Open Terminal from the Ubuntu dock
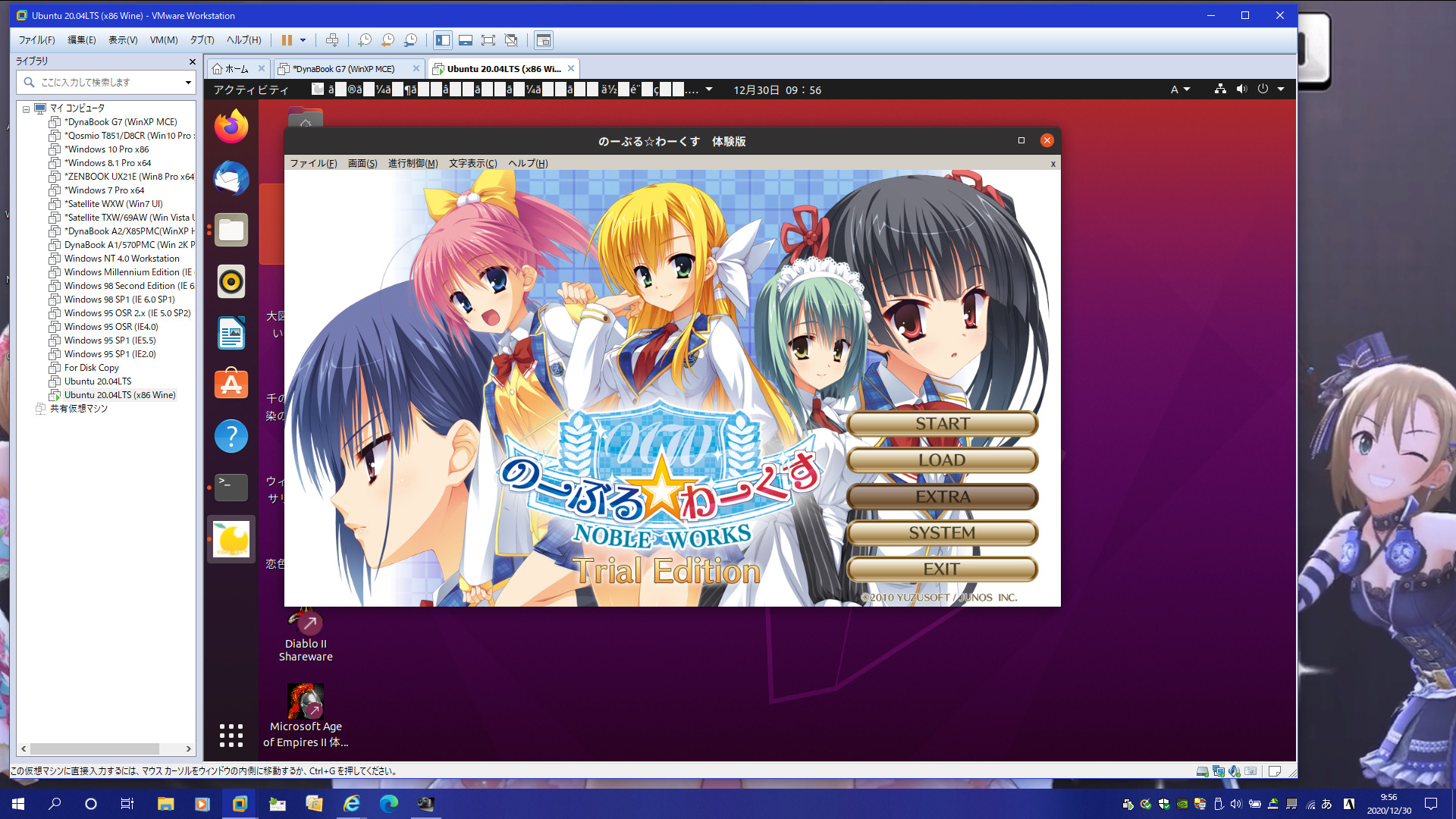 [231, 488]
